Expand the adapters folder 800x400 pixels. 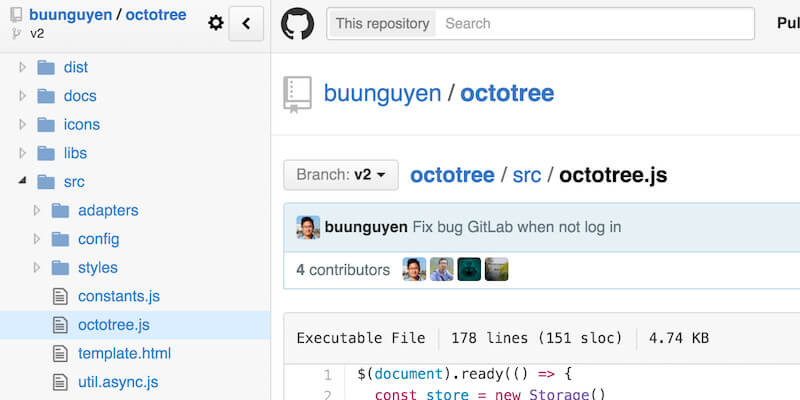pos(37,211)
